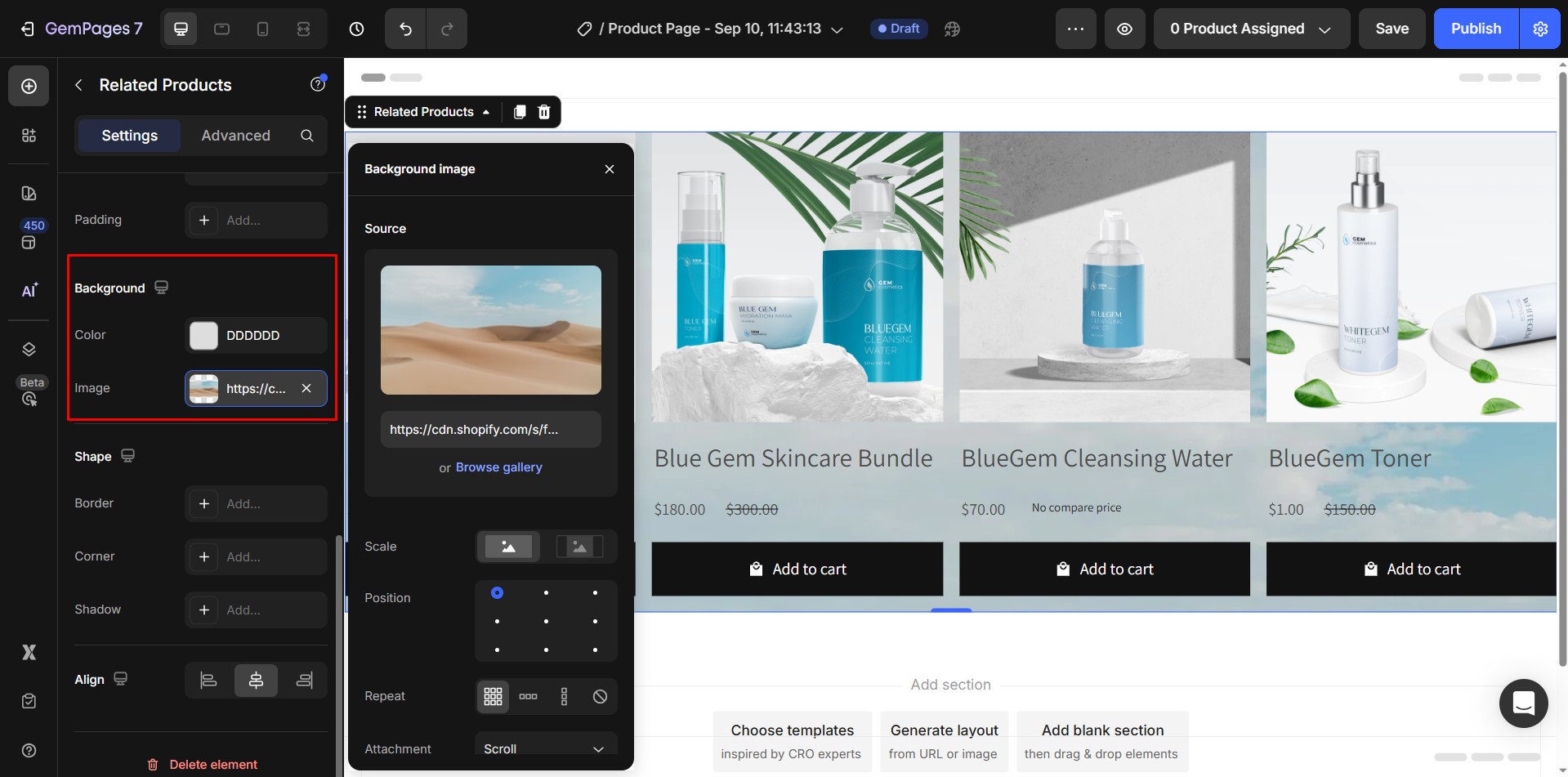Delete the Related Products section via trash icon

[x=543, y=112]
